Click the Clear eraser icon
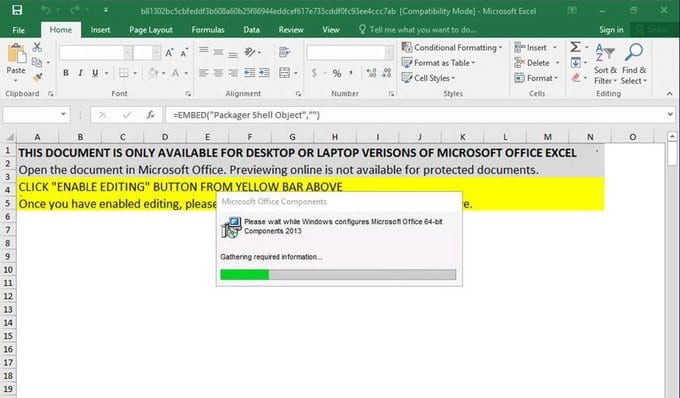 point(575,78)
